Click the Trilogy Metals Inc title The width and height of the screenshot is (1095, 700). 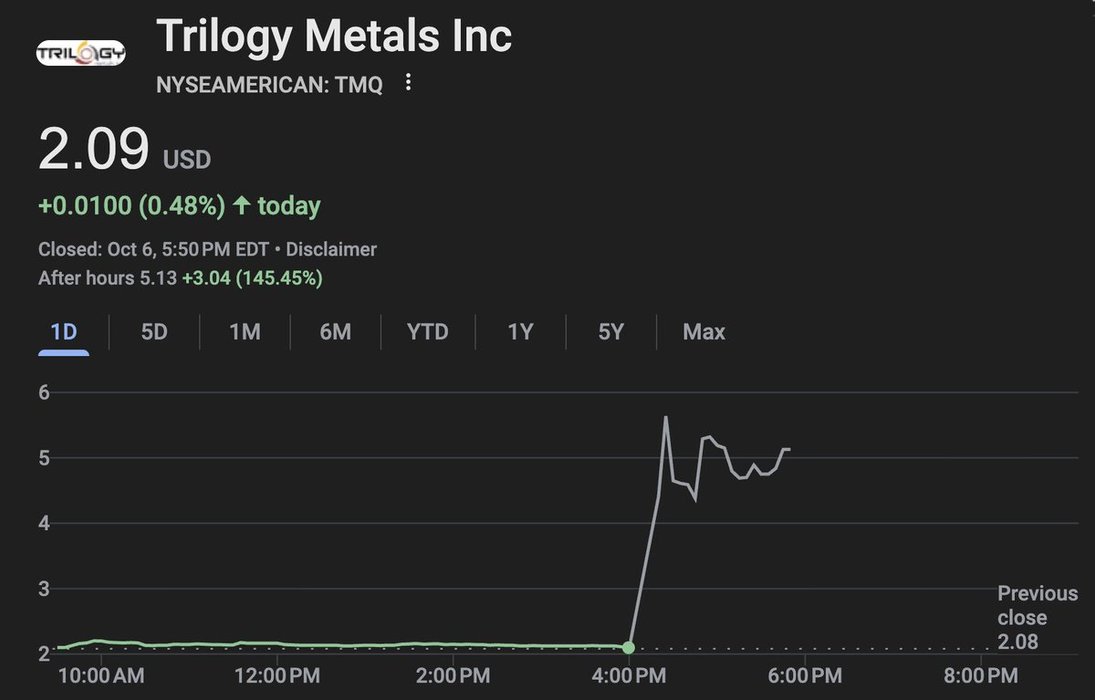tap(334, 37)
